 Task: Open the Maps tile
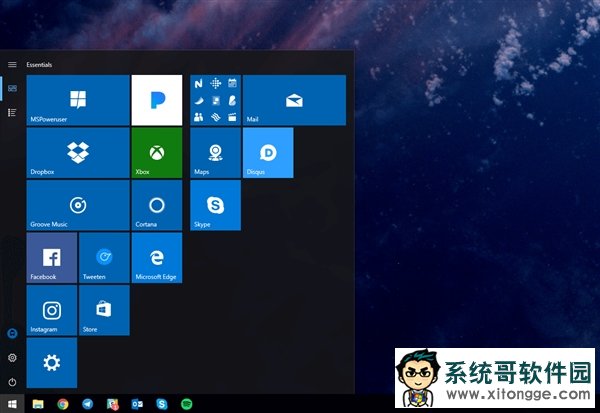tap(215, 153)
